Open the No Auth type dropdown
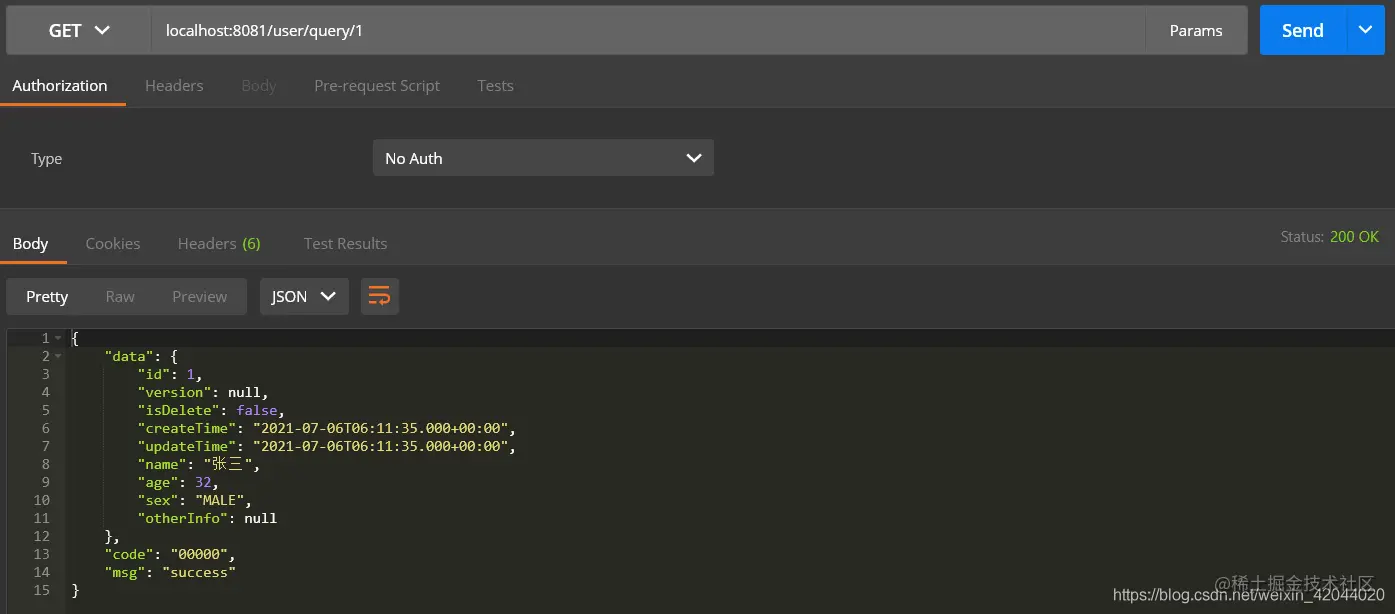Image resolution: width=1395 pixels, height=614 pixels. [x=543, y=158]
